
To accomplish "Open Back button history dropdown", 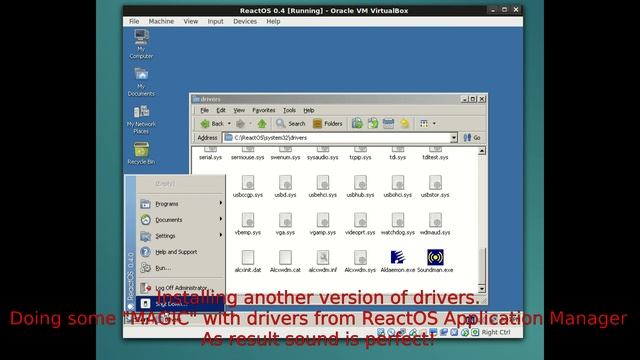I will 229,123.
